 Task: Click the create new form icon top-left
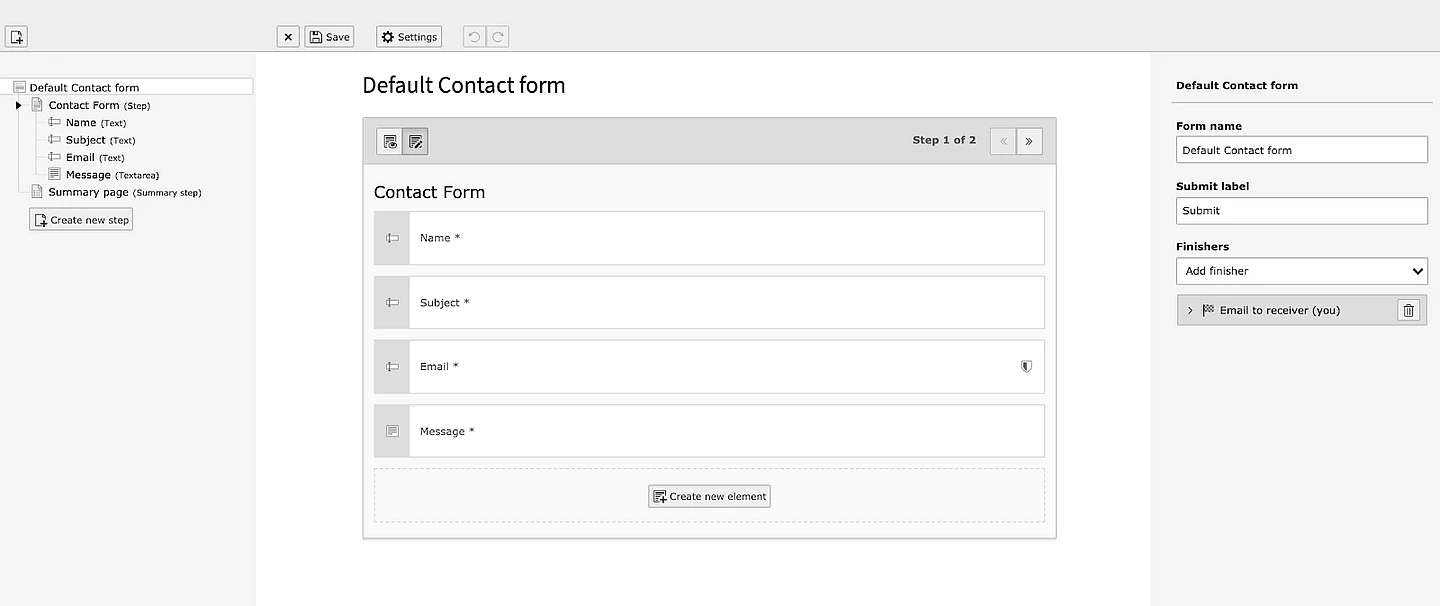coord(16,36)
